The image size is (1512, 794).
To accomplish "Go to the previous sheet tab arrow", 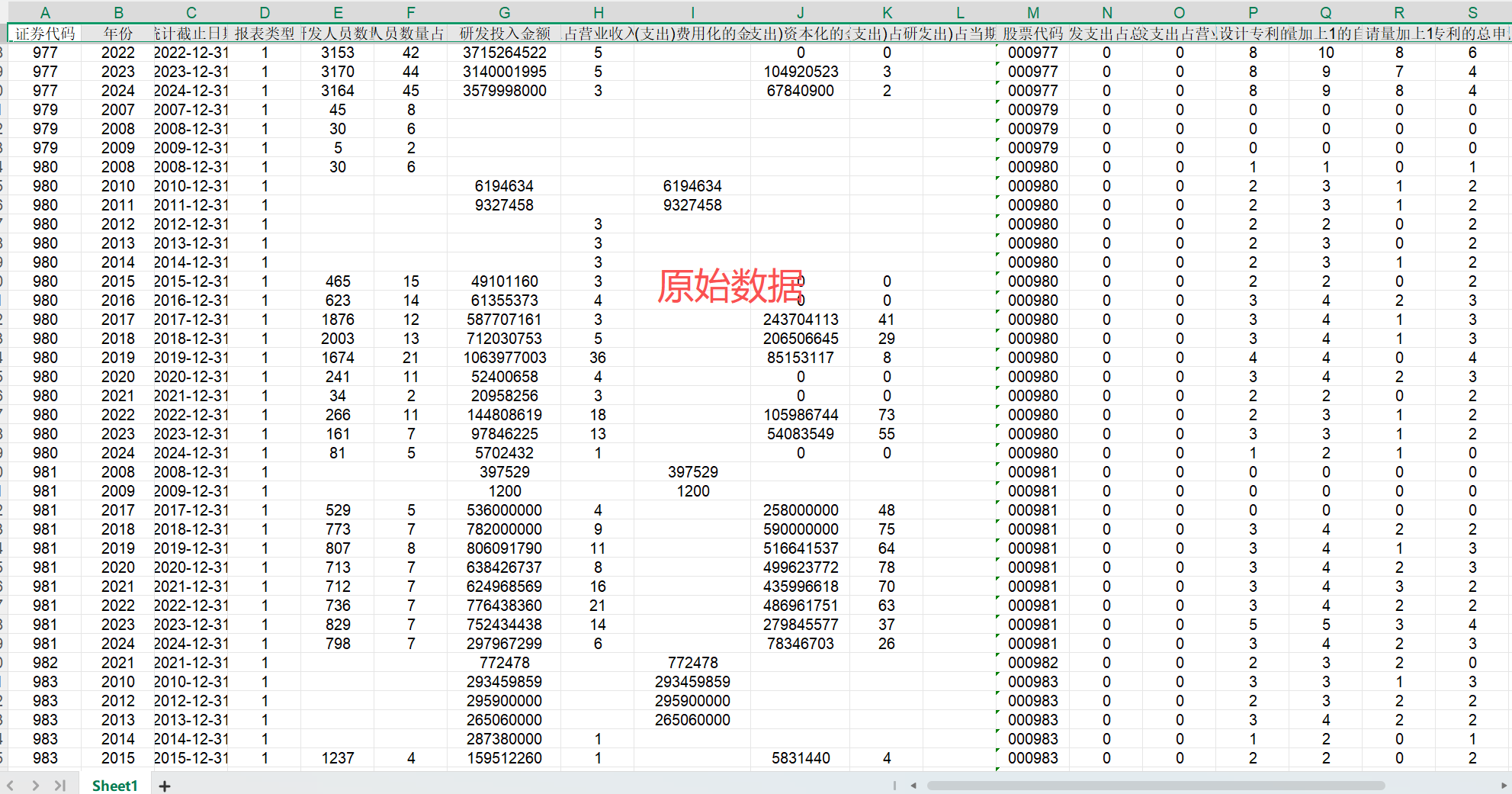I will coord(10,786).
